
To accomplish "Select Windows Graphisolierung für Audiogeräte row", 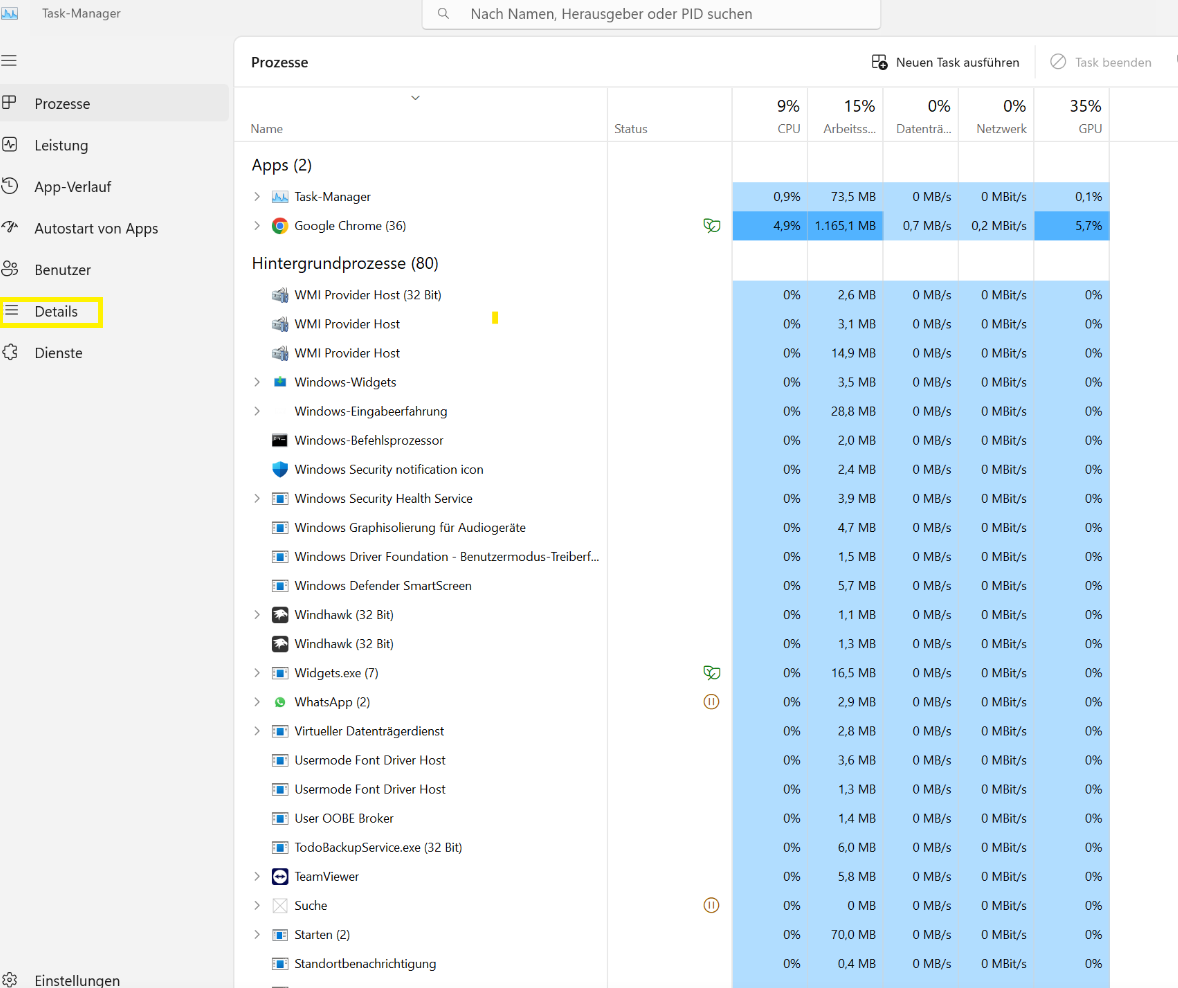I will (672, 527).
